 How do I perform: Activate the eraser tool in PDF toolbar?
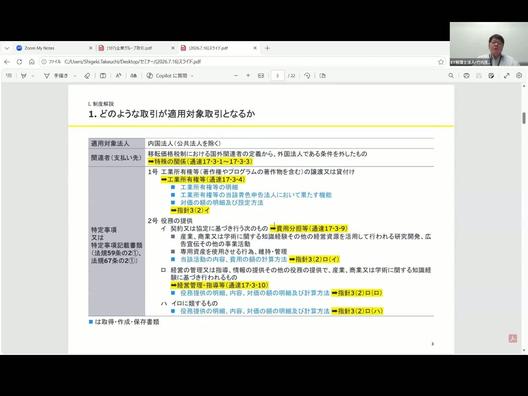[87, 76]
